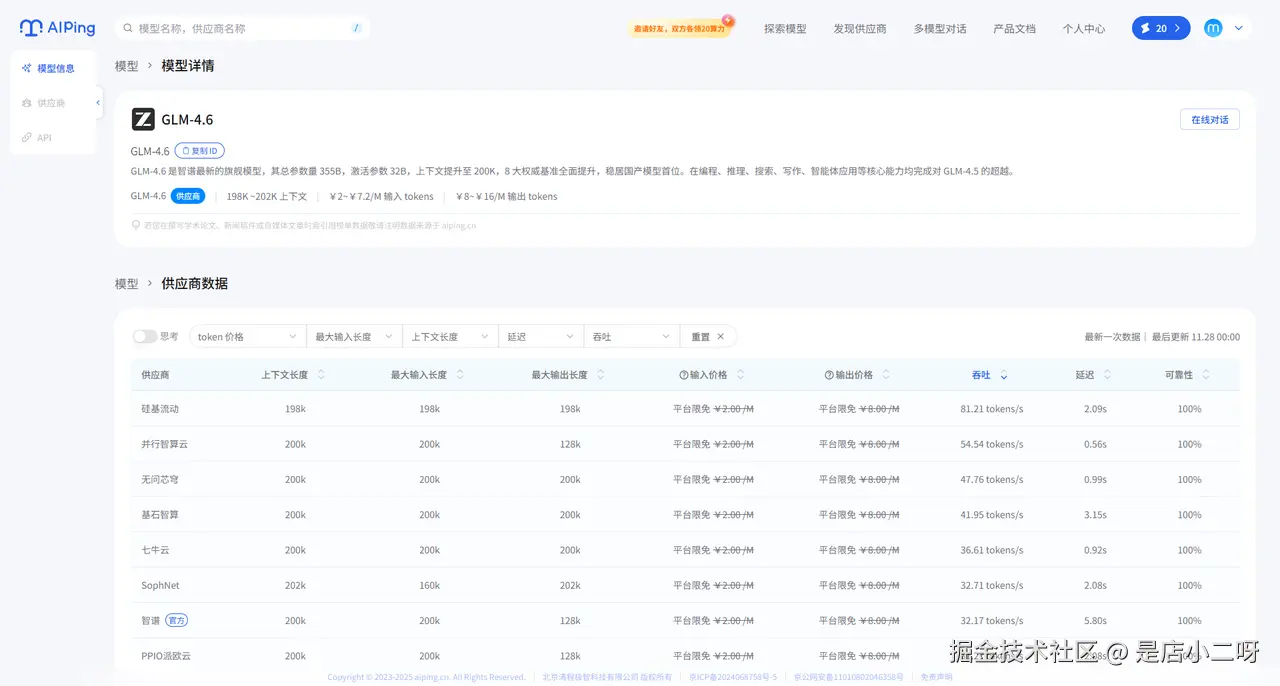This screenshot has height=686, width=1280.
Task: Click the 复制 ID button
Action: tap(200, 151)
